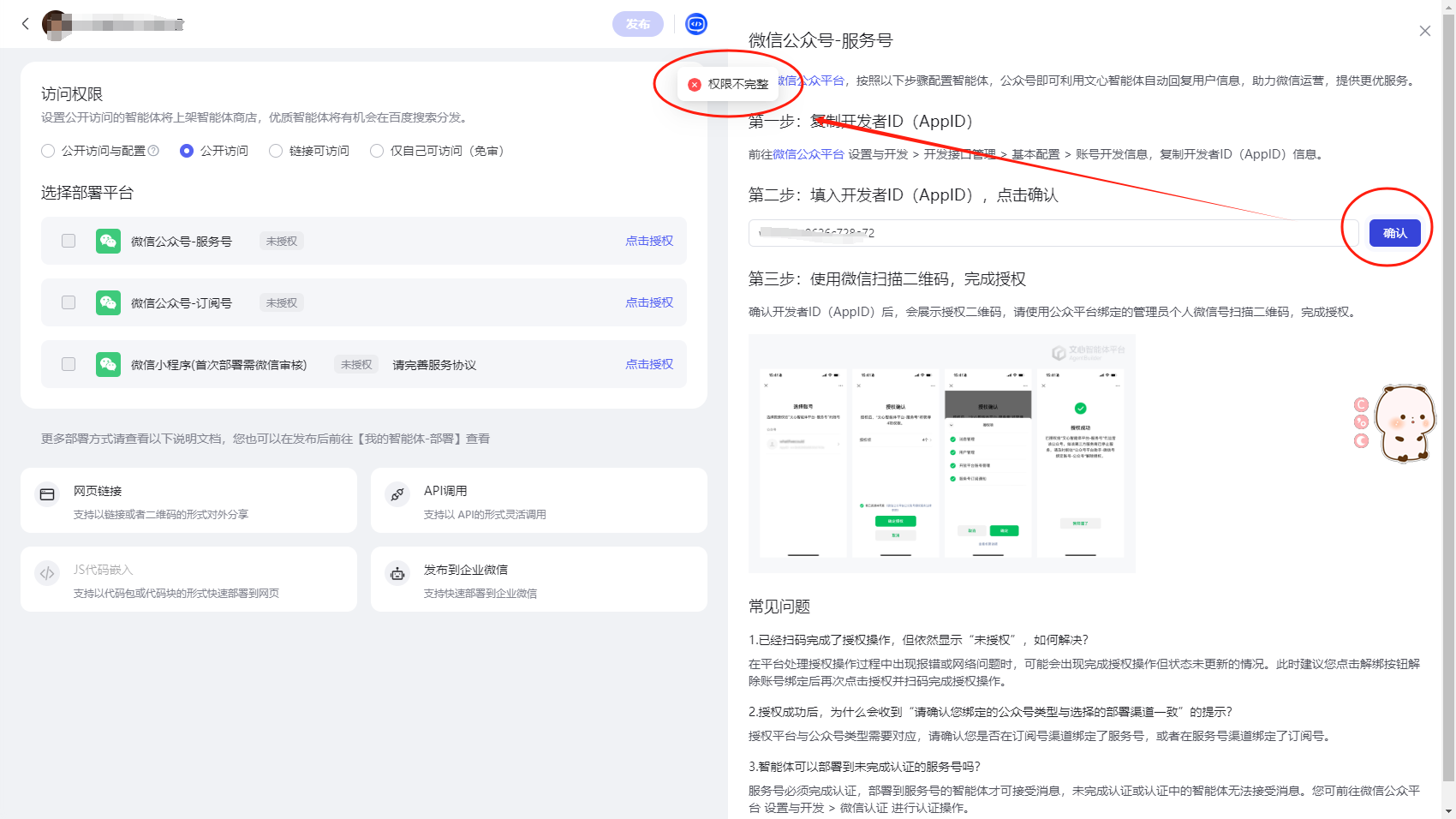Screen dimensions: 1456x819
Task: Click FAQ question 3 about 未完成认证的服务号
Action: (x=864, y=767)
